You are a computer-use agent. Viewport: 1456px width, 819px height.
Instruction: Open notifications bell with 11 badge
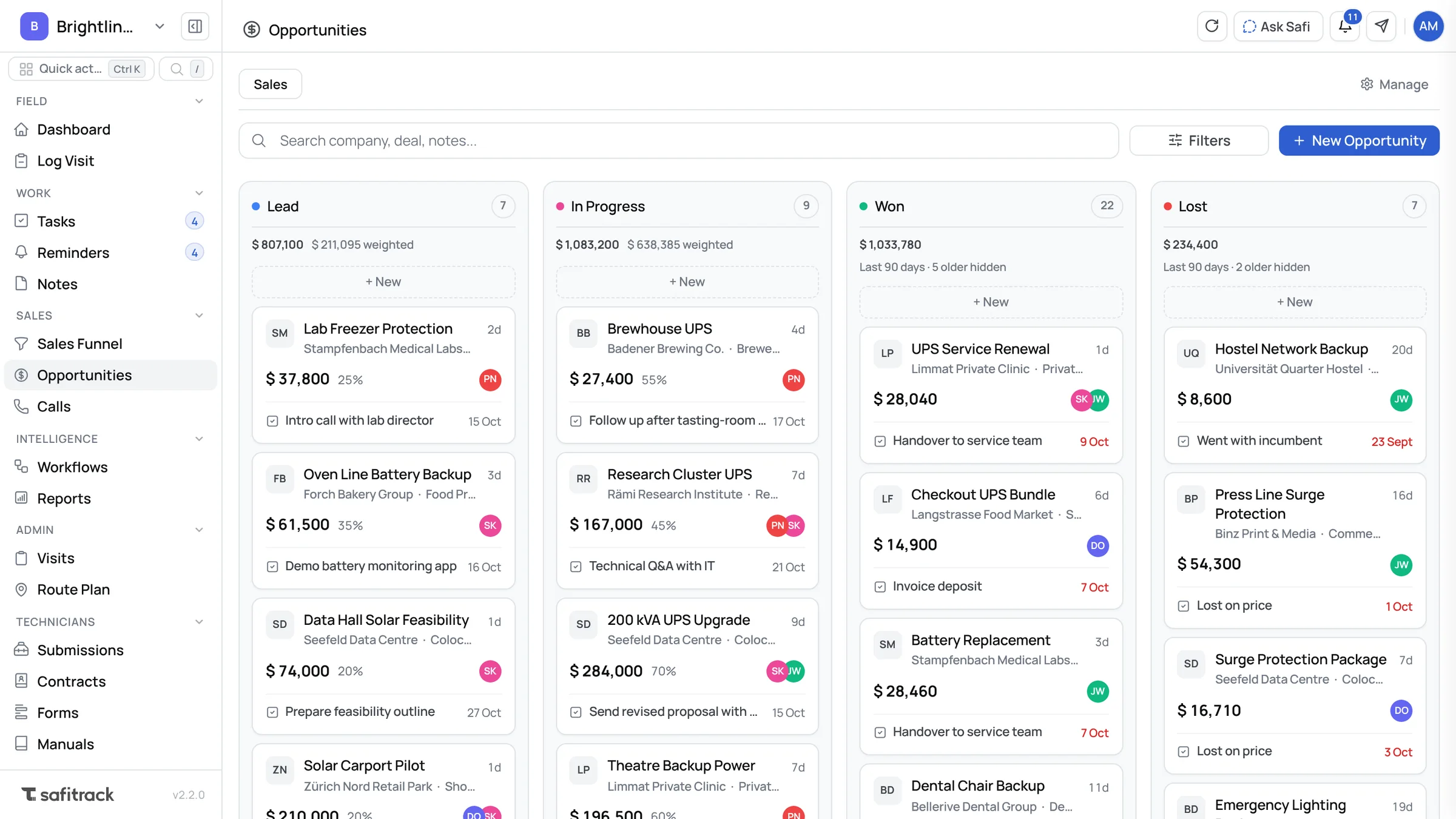coord(1344,27)
